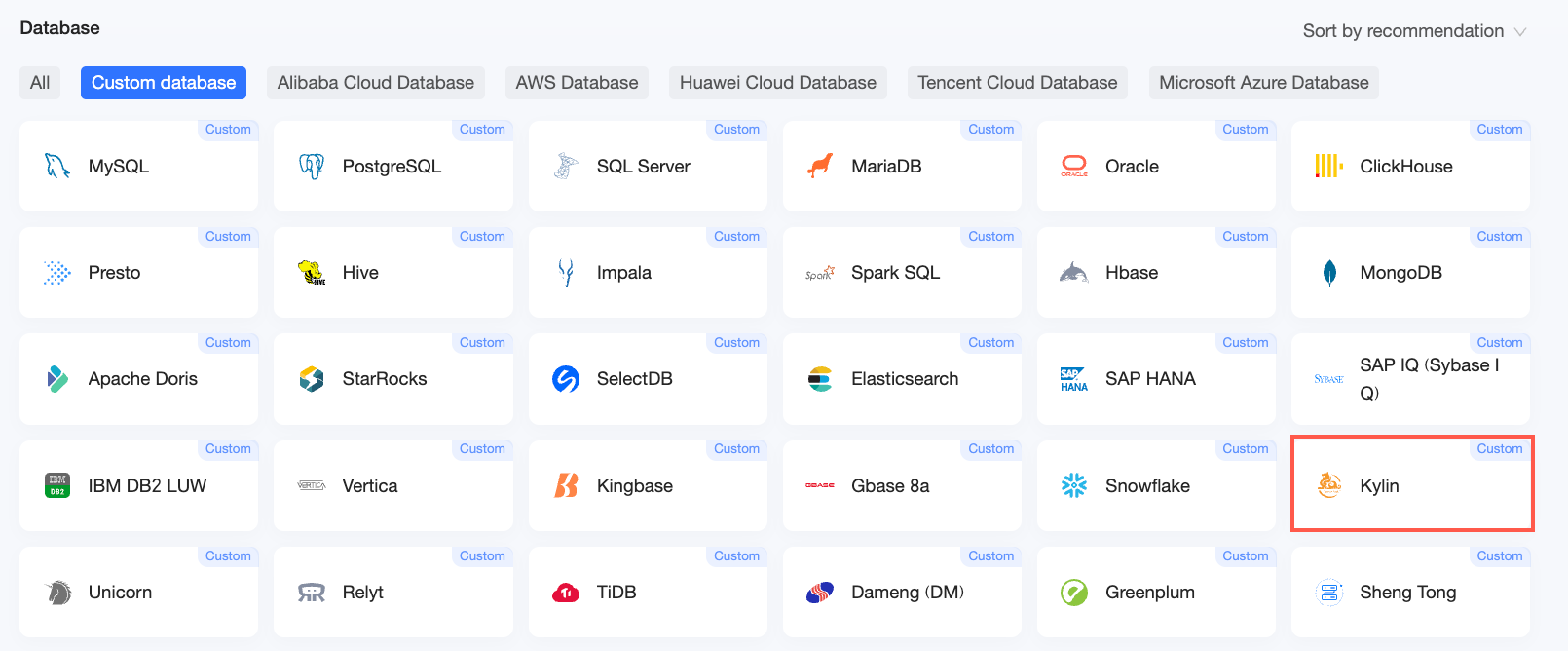The width and height of the screenshot is (1568, 651).
Task: Choose the PostgreSQL label text
Action: pyautogui.click(x=392, y=167)
